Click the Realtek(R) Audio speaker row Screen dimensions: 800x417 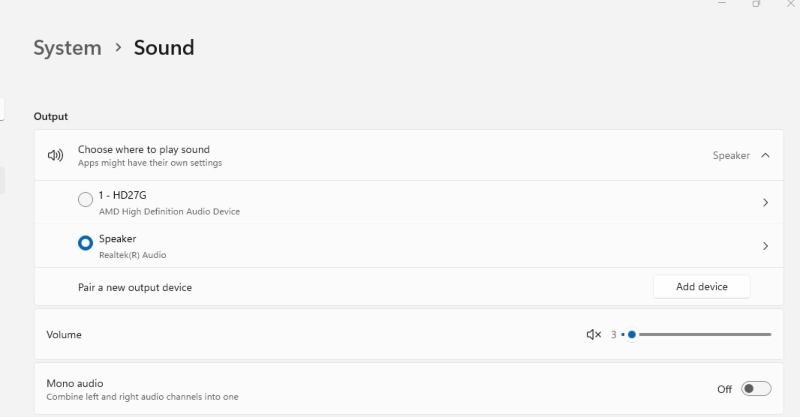tap(400, 246)
